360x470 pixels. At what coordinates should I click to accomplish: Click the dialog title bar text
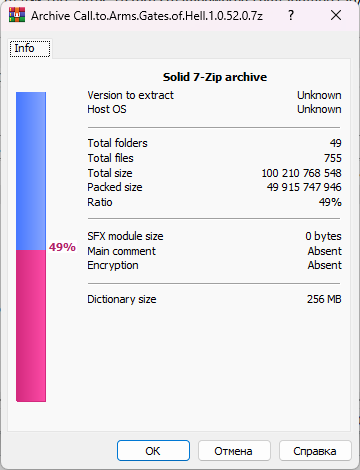tap(147, 16)
